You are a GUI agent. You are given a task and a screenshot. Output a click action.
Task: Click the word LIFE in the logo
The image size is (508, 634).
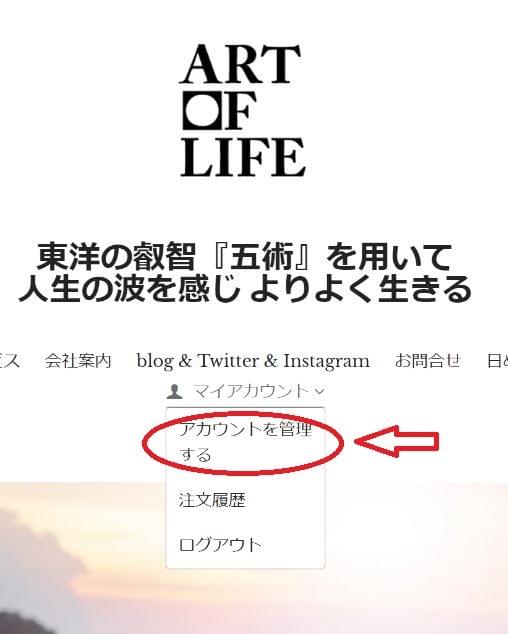[x=243, y=157]
